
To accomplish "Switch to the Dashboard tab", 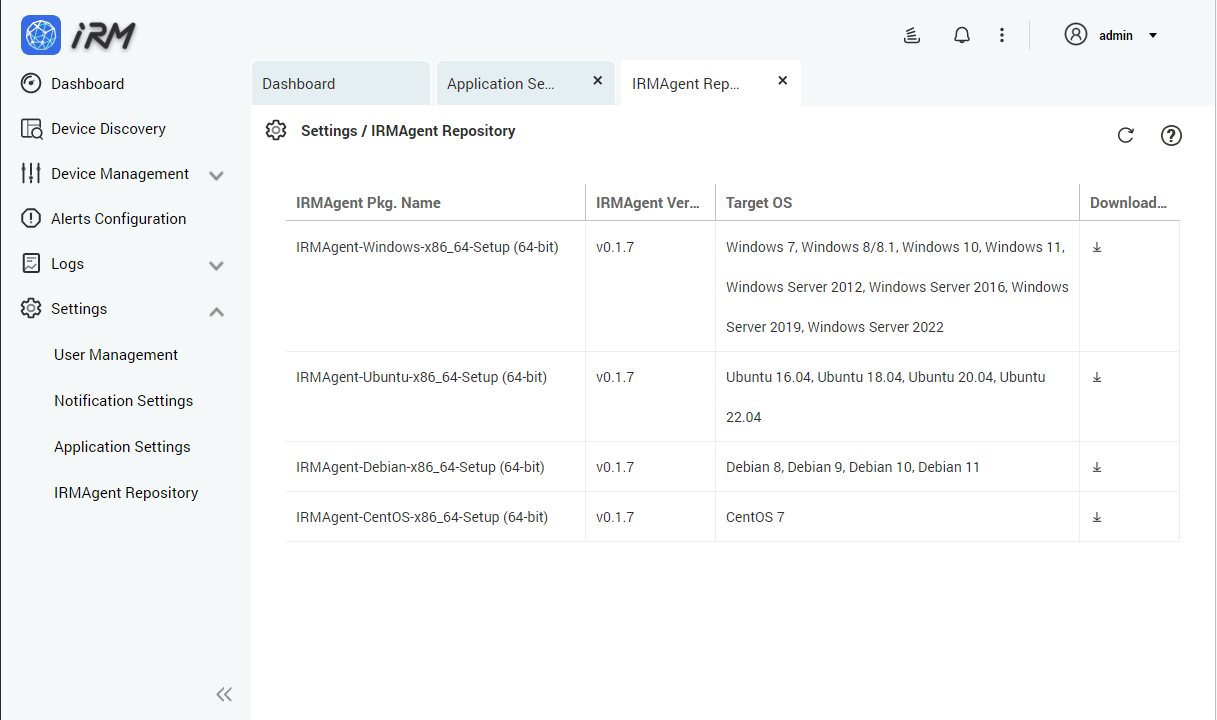I will (x=298, y=83).
